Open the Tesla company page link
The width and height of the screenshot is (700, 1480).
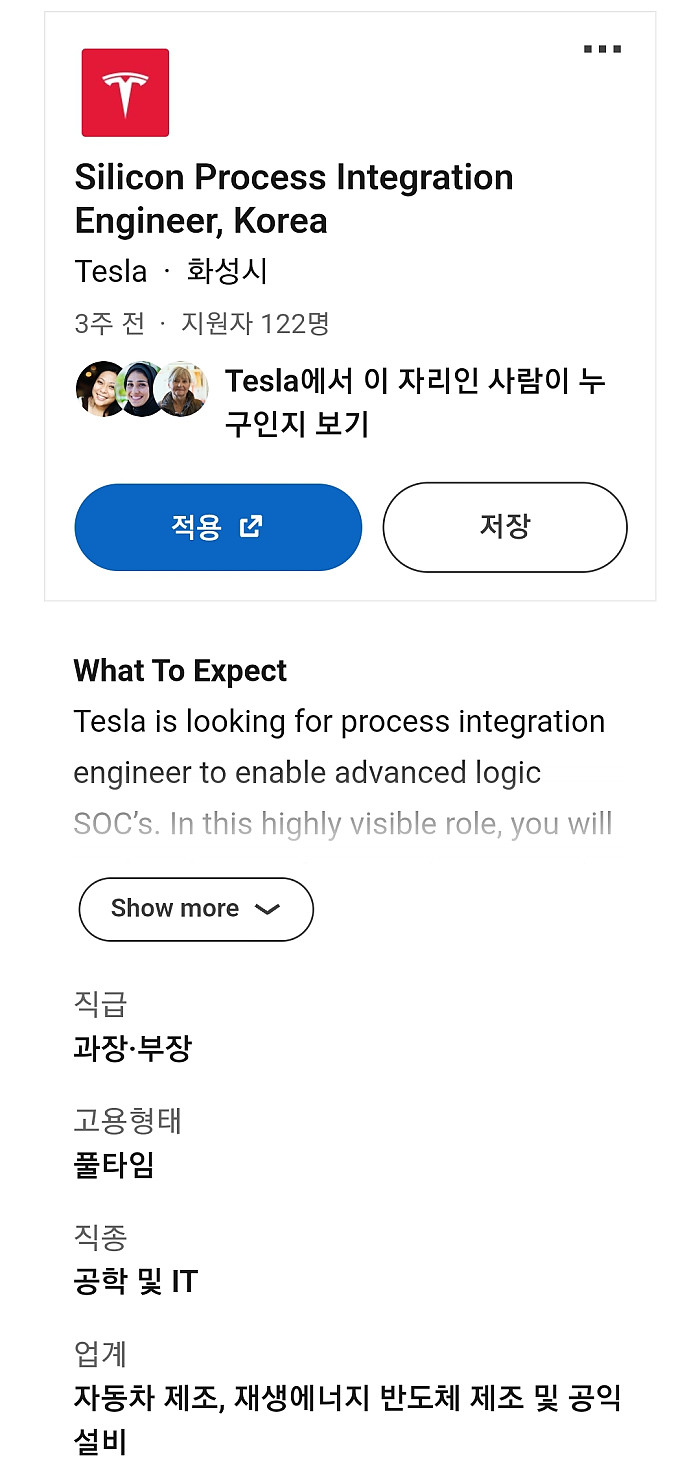point(109,270)
